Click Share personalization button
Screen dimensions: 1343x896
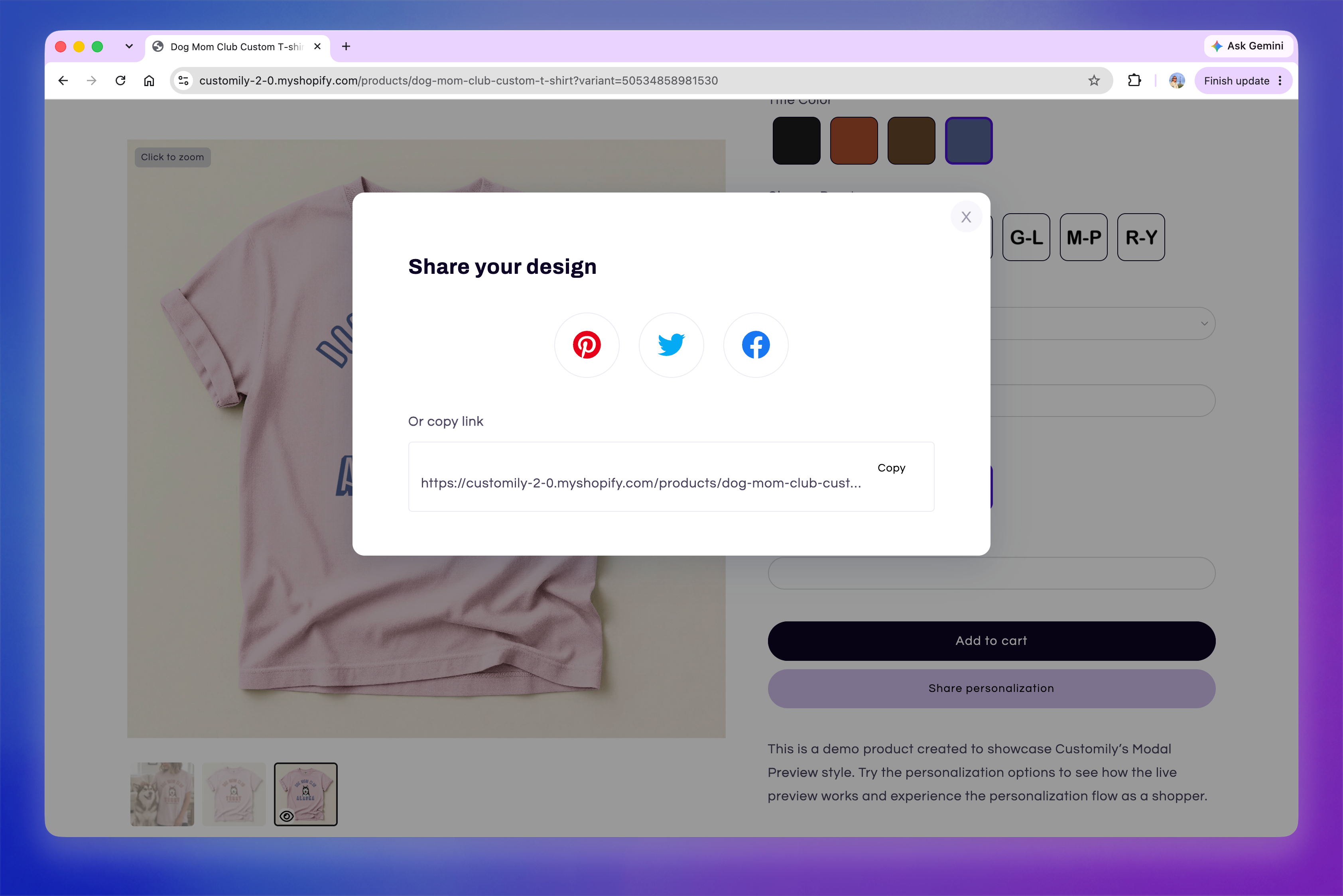point(991,689)
